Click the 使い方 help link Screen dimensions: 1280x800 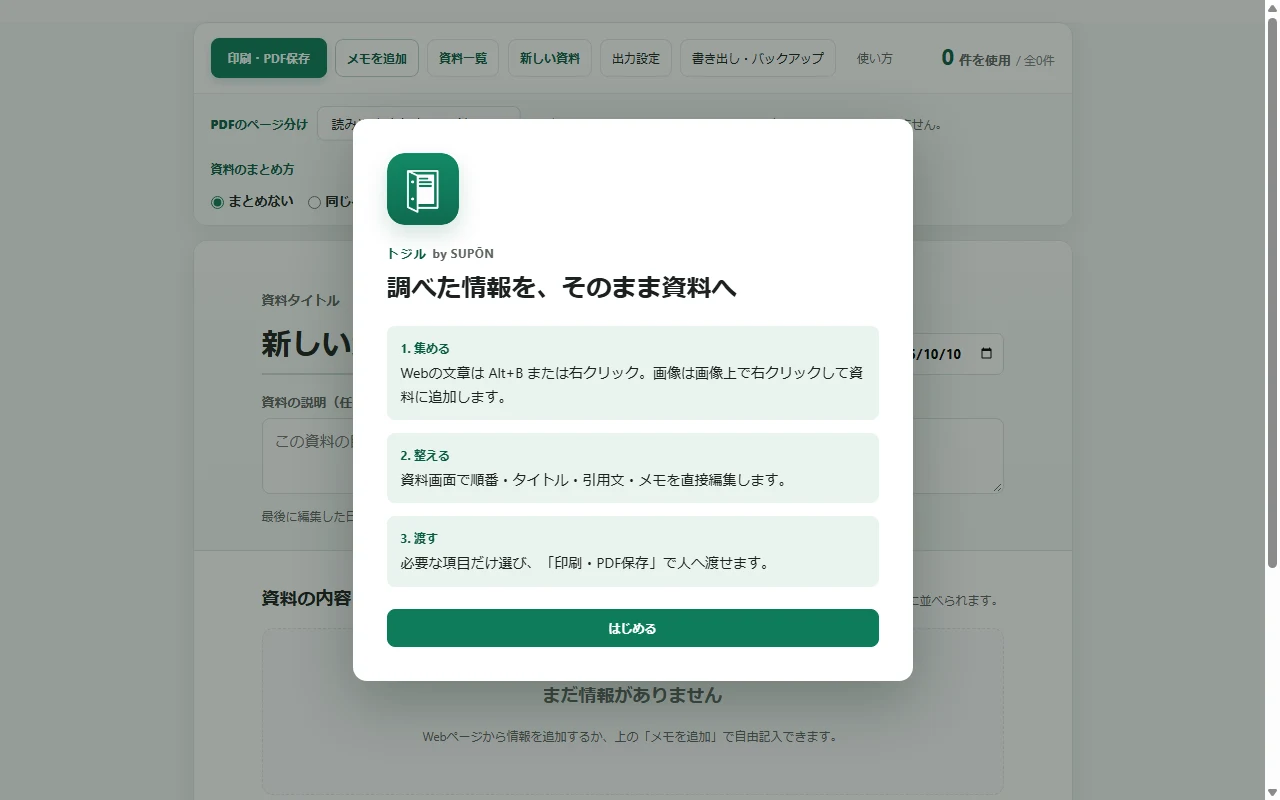(875, 58)
